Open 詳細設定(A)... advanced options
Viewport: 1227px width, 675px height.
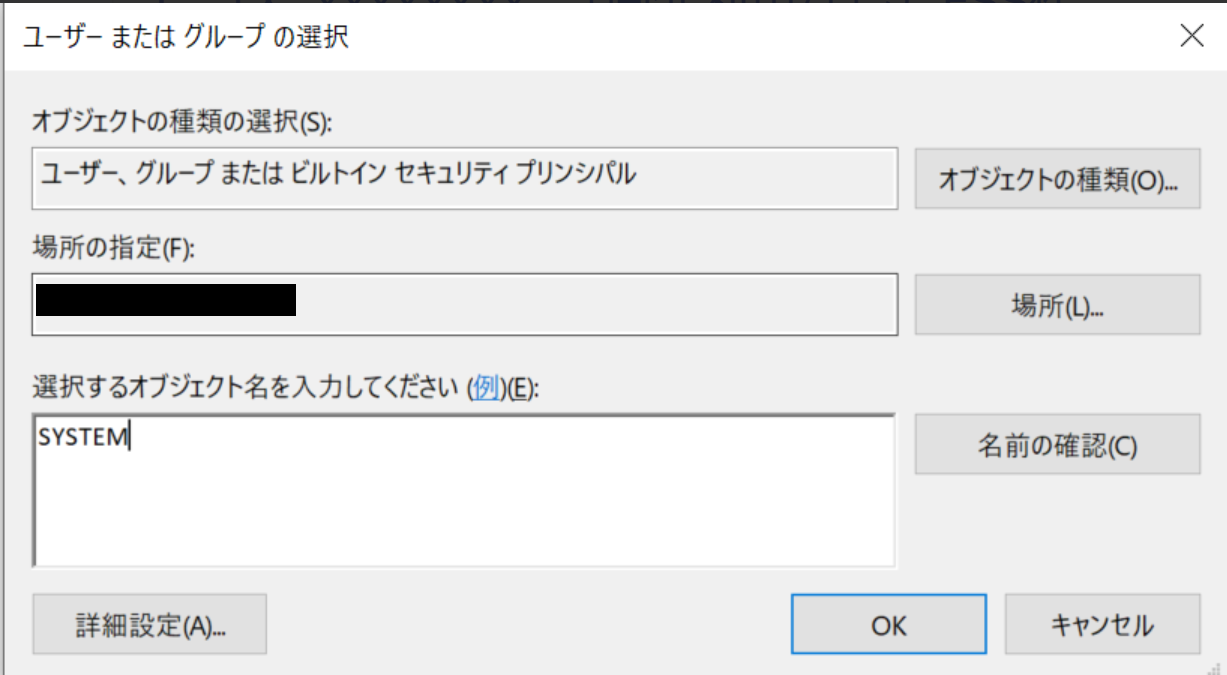pyautogui.click(x=150, y=625)
